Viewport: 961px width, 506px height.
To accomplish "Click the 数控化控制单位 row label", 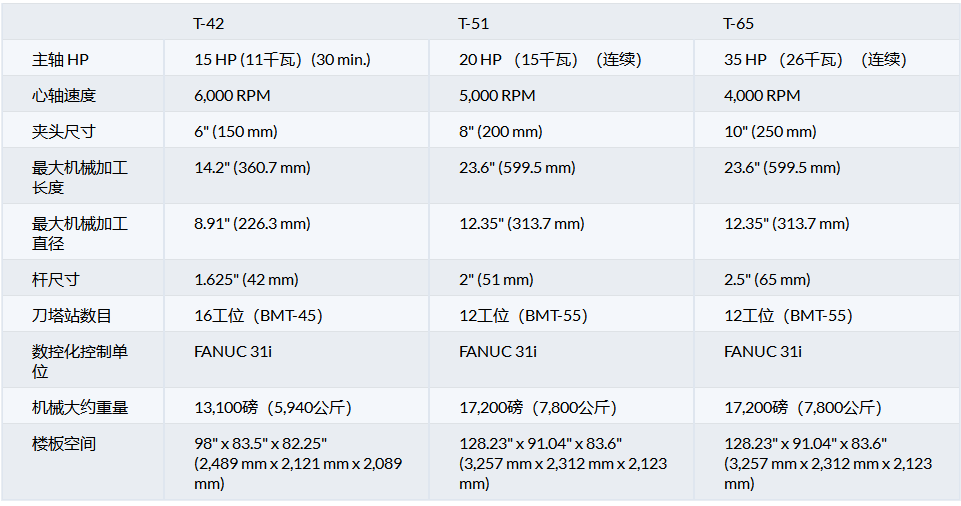I will coord(80,361).
